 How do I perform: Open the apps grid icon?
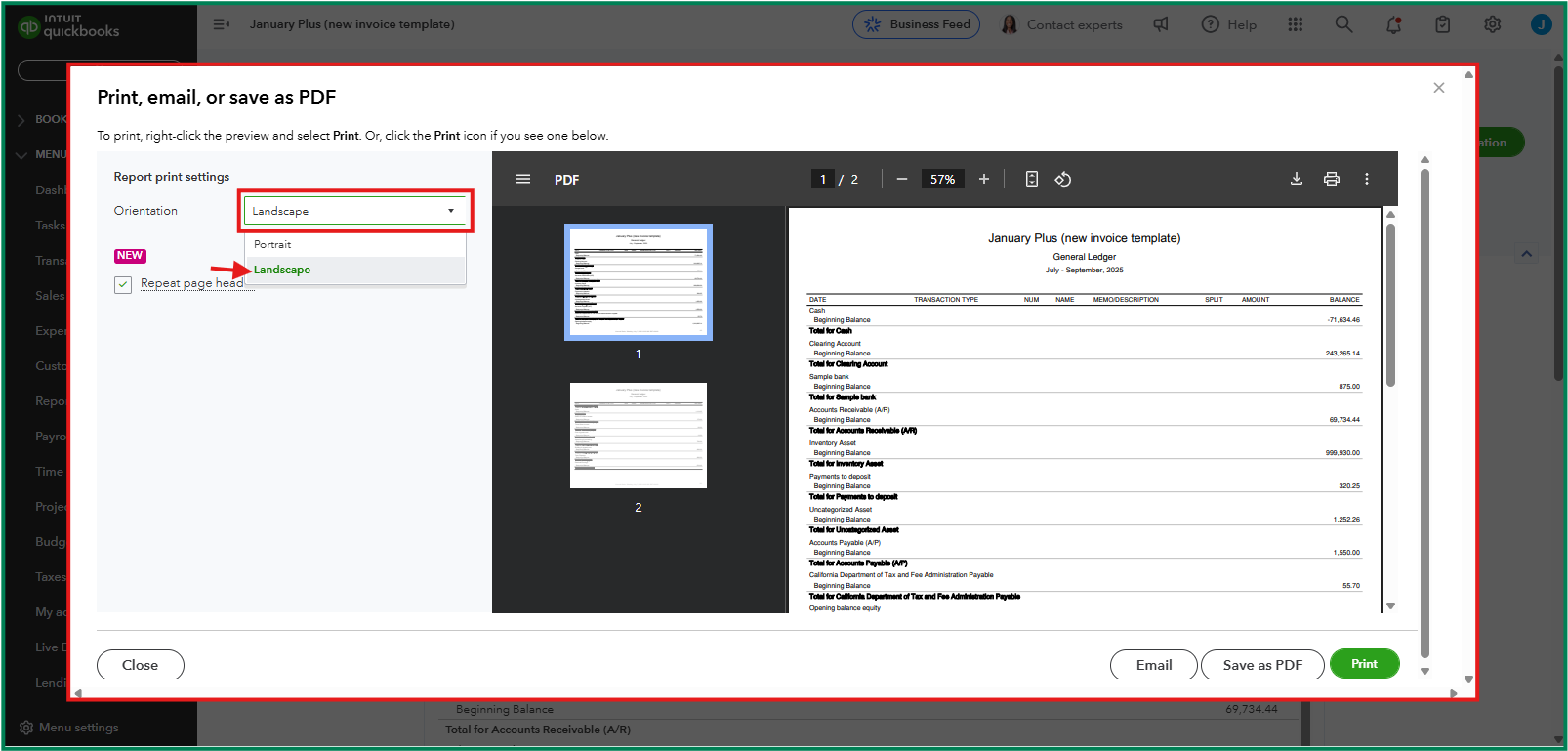1296,24
